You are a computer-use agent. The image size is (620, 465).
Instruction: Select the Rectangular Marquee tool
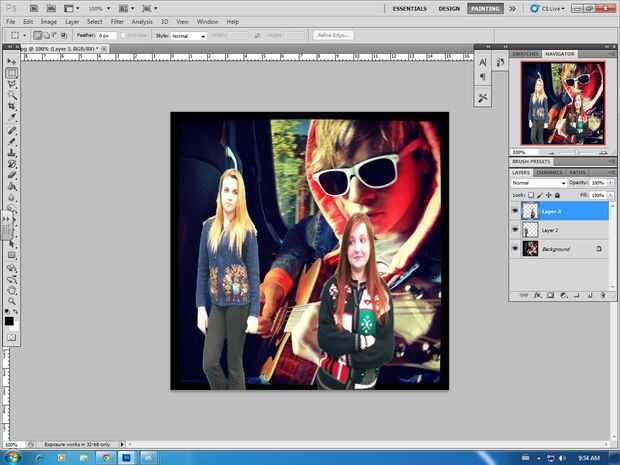[12, 73]
